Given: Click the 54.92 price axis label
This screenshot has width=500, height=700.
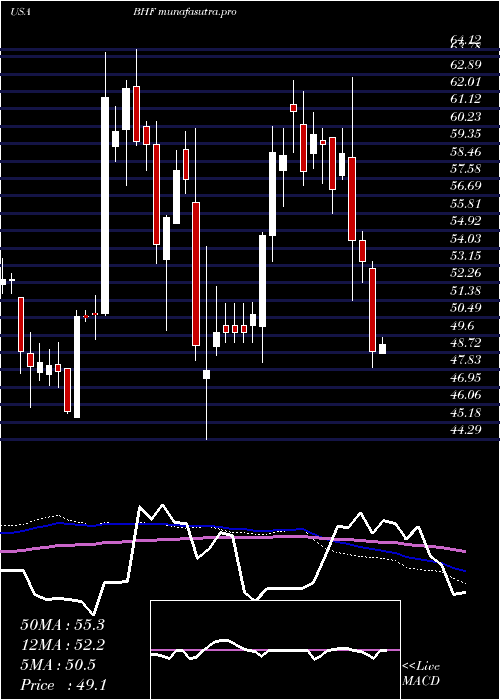Looking at the screenshot, I should point(466,221).
